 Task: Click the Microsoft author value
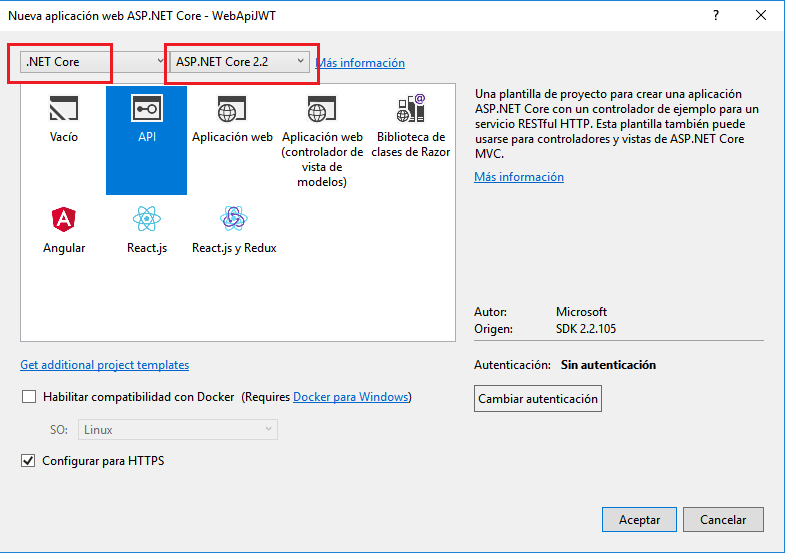581,312
